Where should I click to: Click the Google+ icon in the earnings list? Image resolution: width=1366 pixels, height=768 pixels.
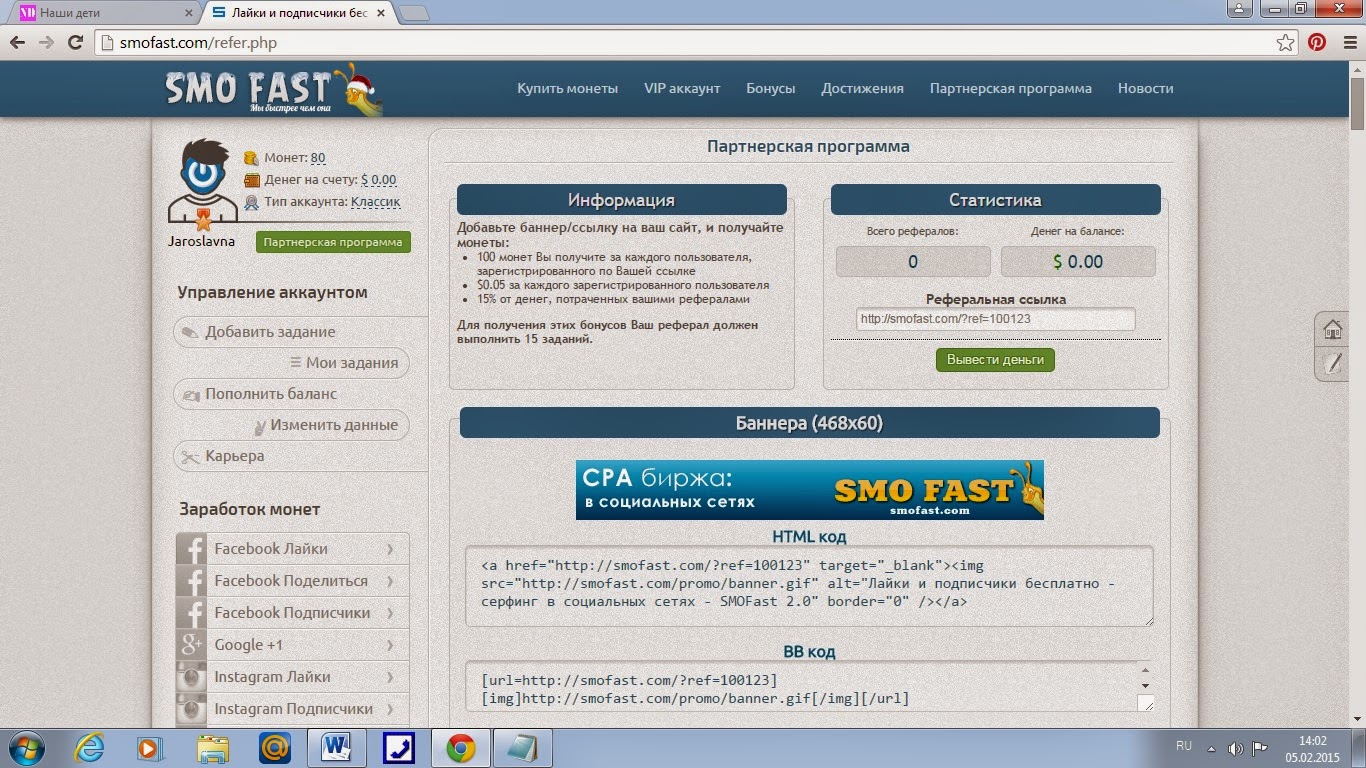click(191, 645)
